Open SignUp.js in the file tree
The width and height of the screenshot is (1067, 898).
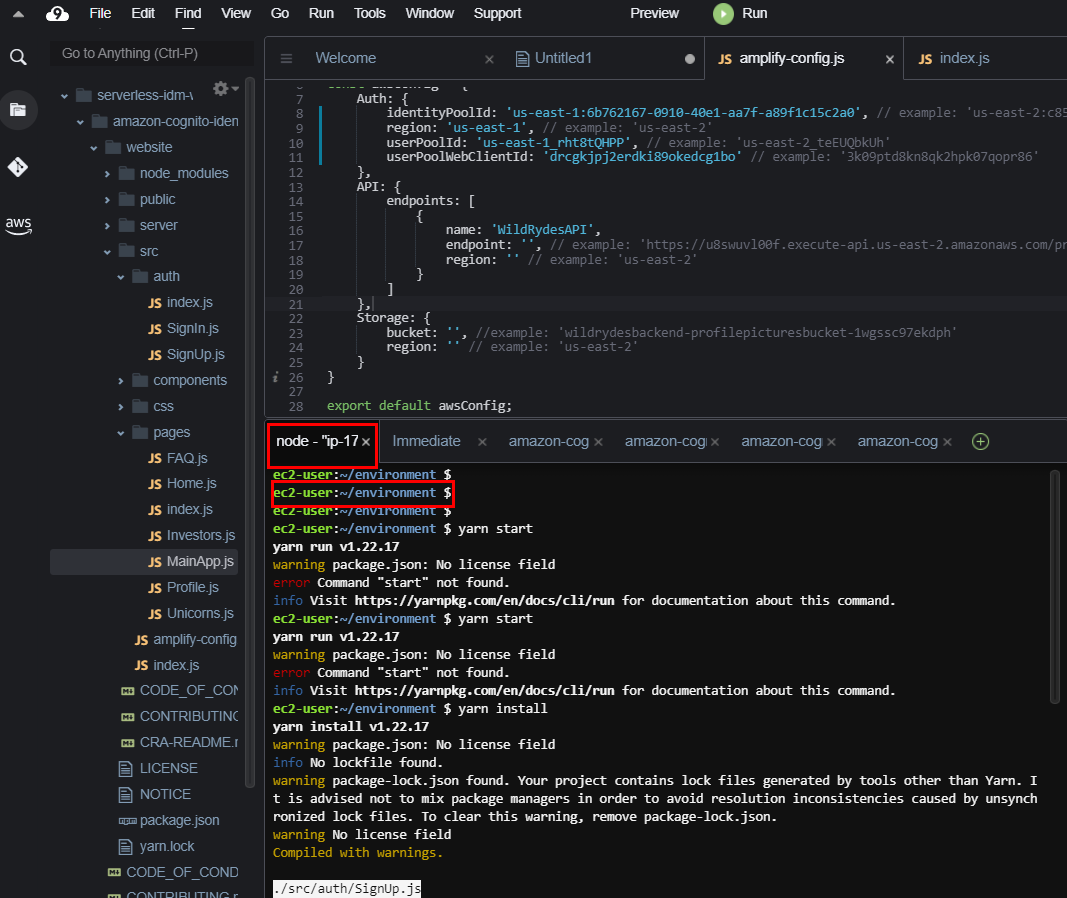pos(186,354)
